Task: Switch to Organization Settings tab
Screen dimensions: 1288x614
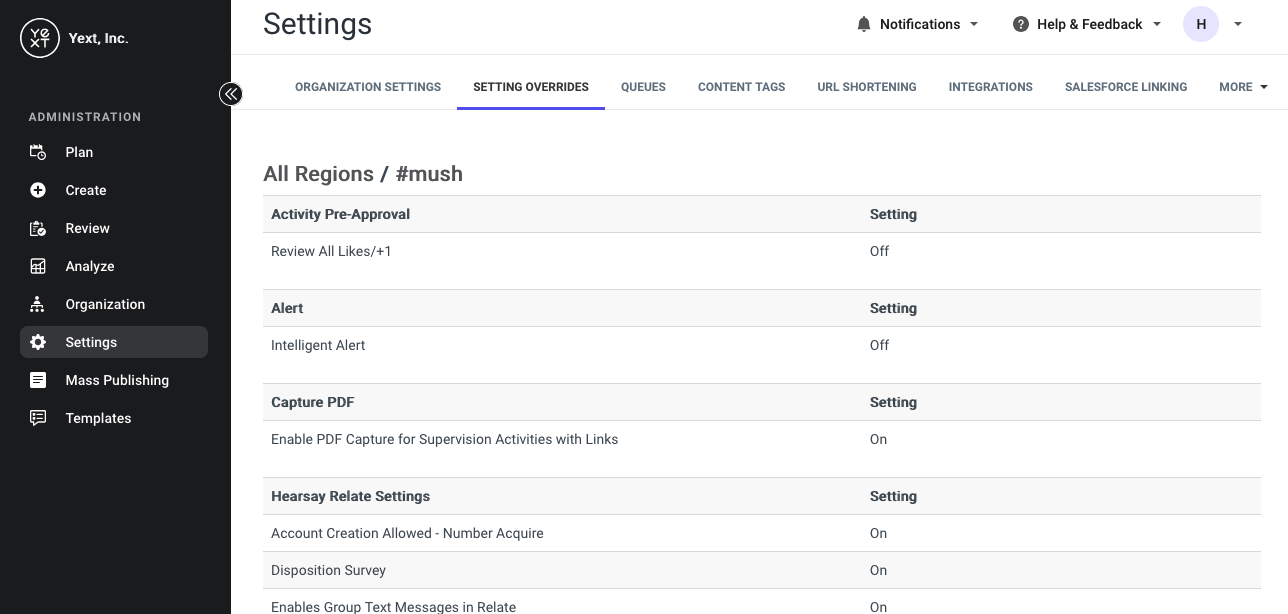Action: click(x=368, y=87)
